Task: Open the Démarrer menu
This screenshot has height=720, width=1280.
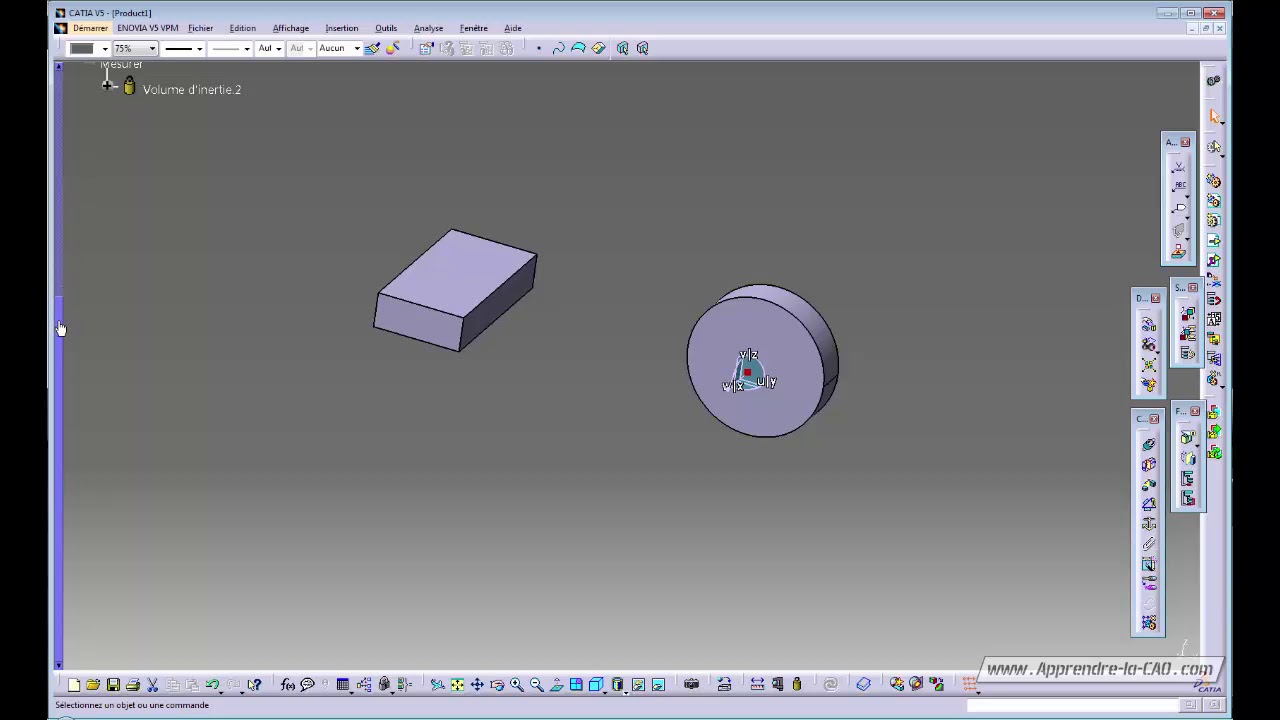Action: pos(90,28)
